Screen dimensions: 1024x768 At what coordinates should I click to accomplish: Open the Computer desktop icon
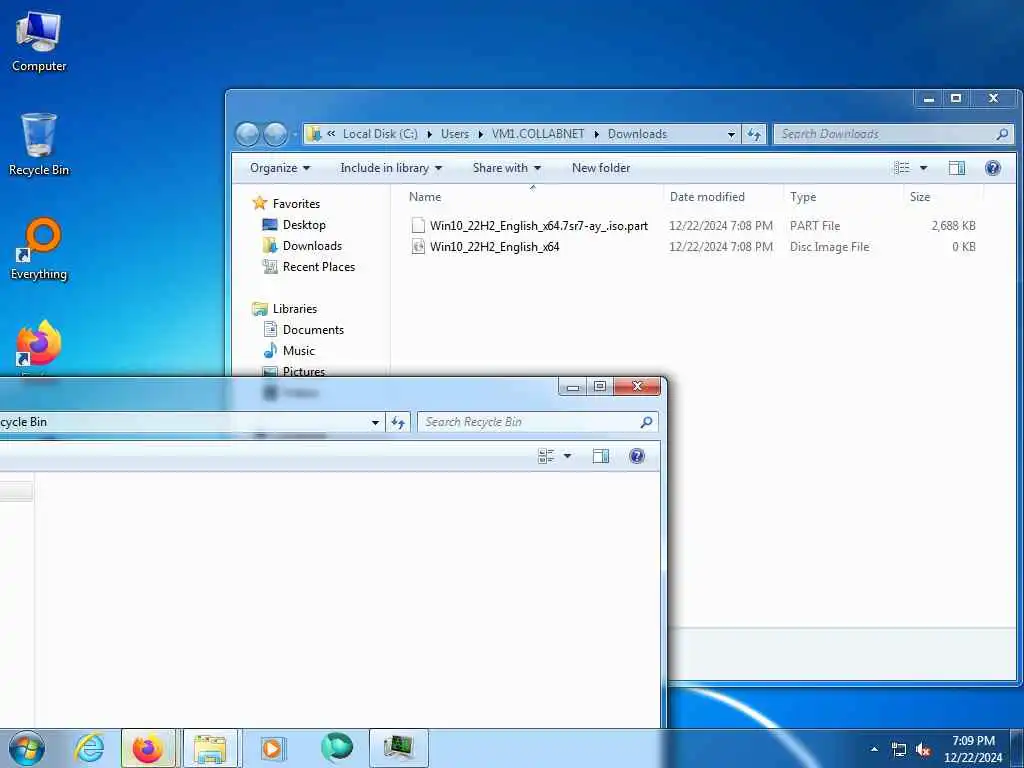(x=39, y=42)
